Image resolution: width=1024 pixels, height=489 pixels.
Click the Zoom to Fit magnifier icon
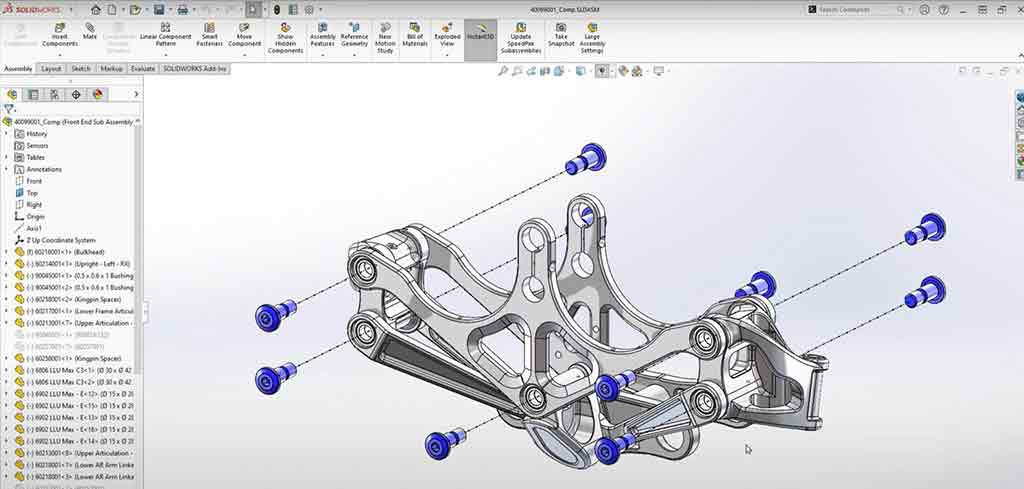click(x=503, y=71)
